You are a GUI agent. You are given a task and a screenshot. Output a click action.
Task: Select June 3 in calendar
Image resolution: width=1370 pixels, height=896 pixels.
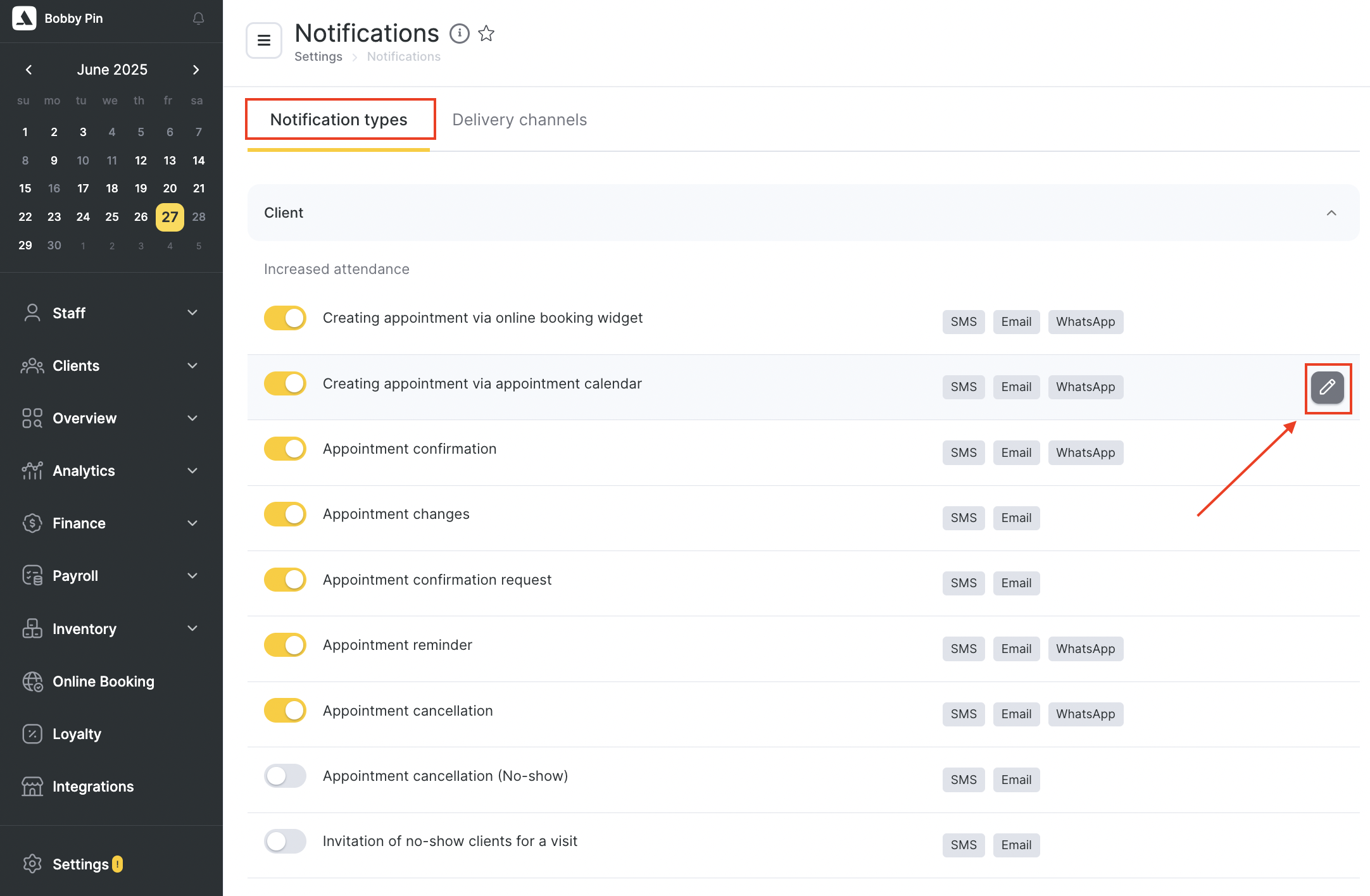(x=83, y=132)
